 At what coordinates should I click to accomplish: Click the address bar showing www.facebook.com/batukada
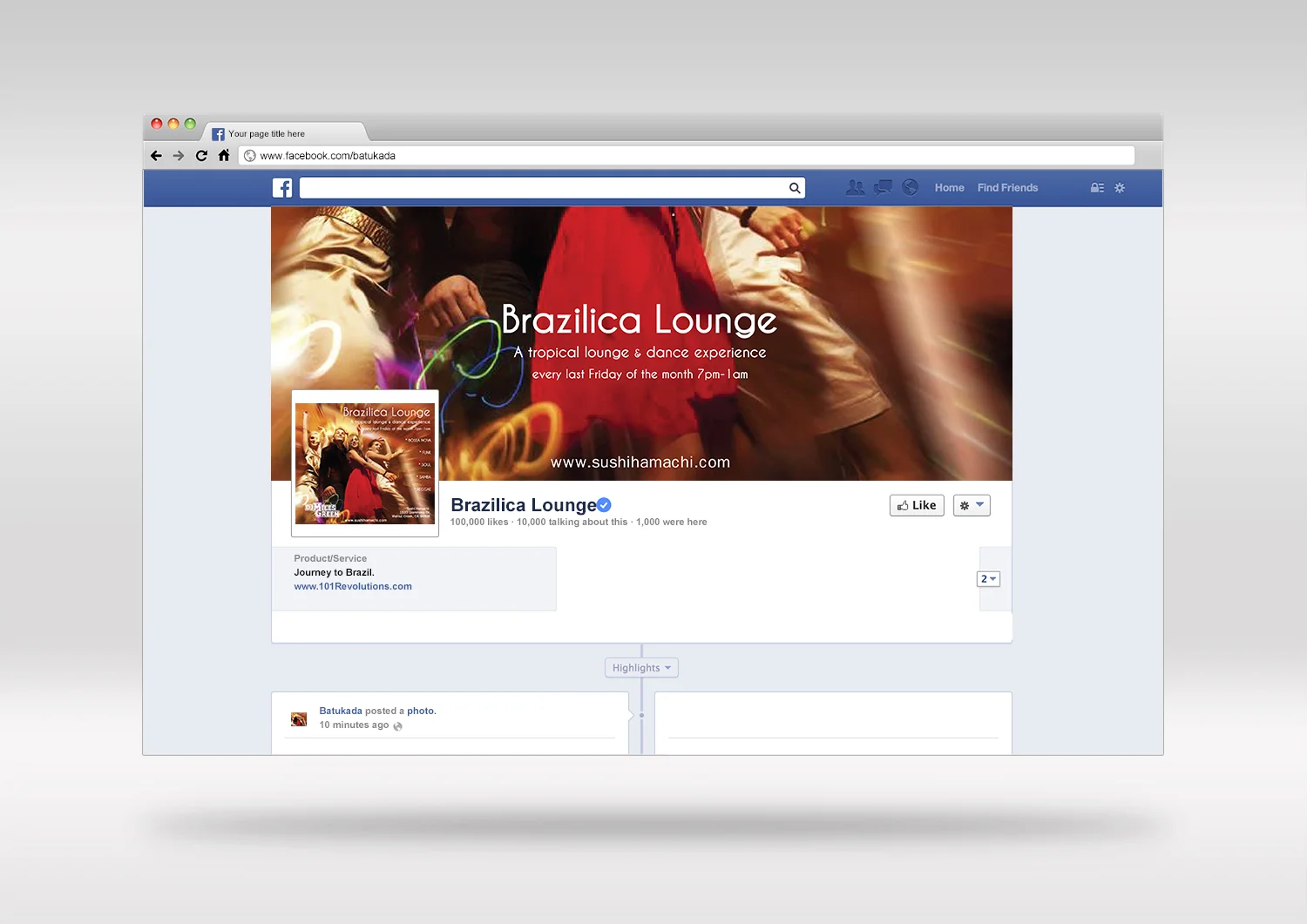click(687, 156)
